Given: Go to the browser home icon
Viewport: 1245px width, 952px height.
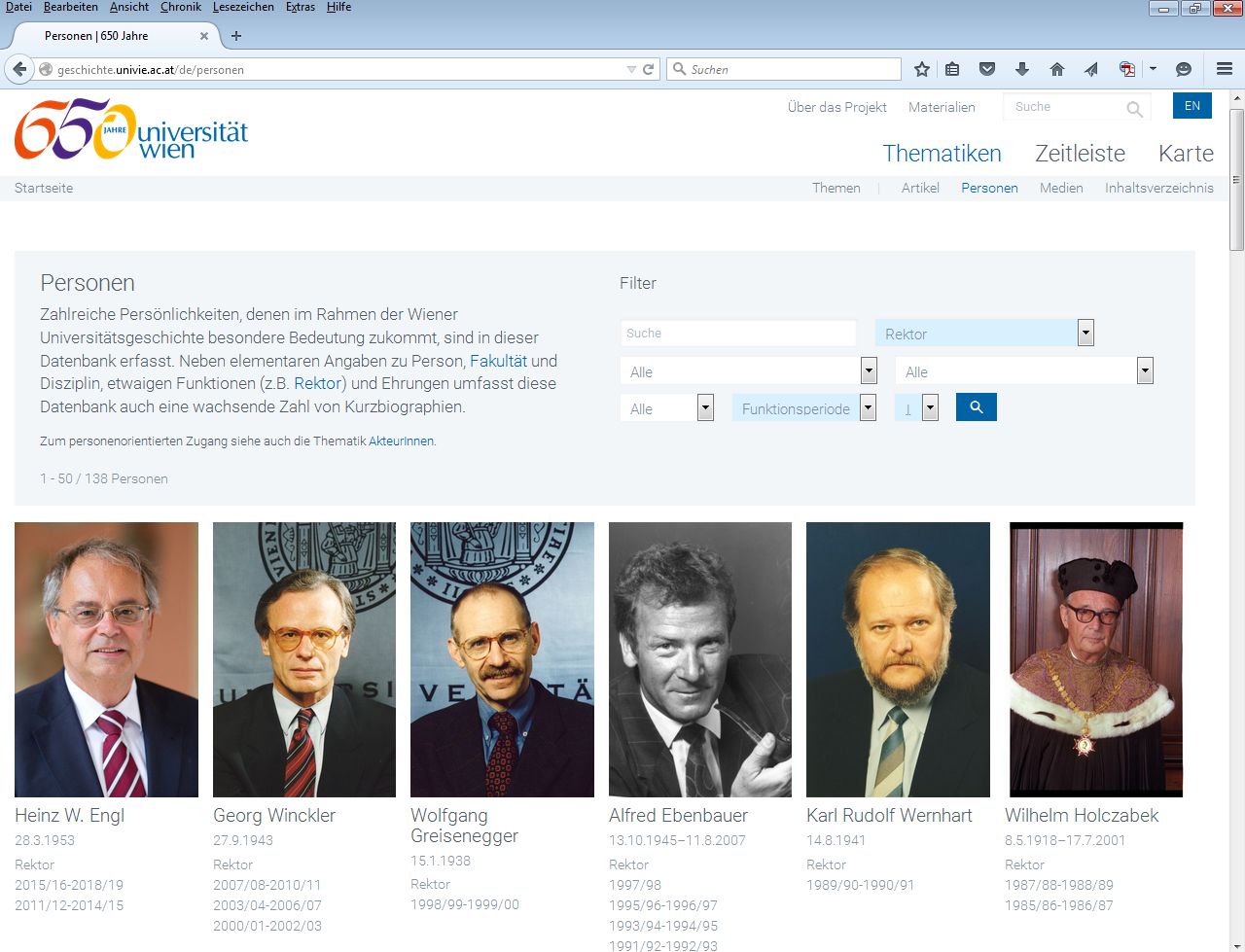Looking at the screenshot, I should (1056, 69).
